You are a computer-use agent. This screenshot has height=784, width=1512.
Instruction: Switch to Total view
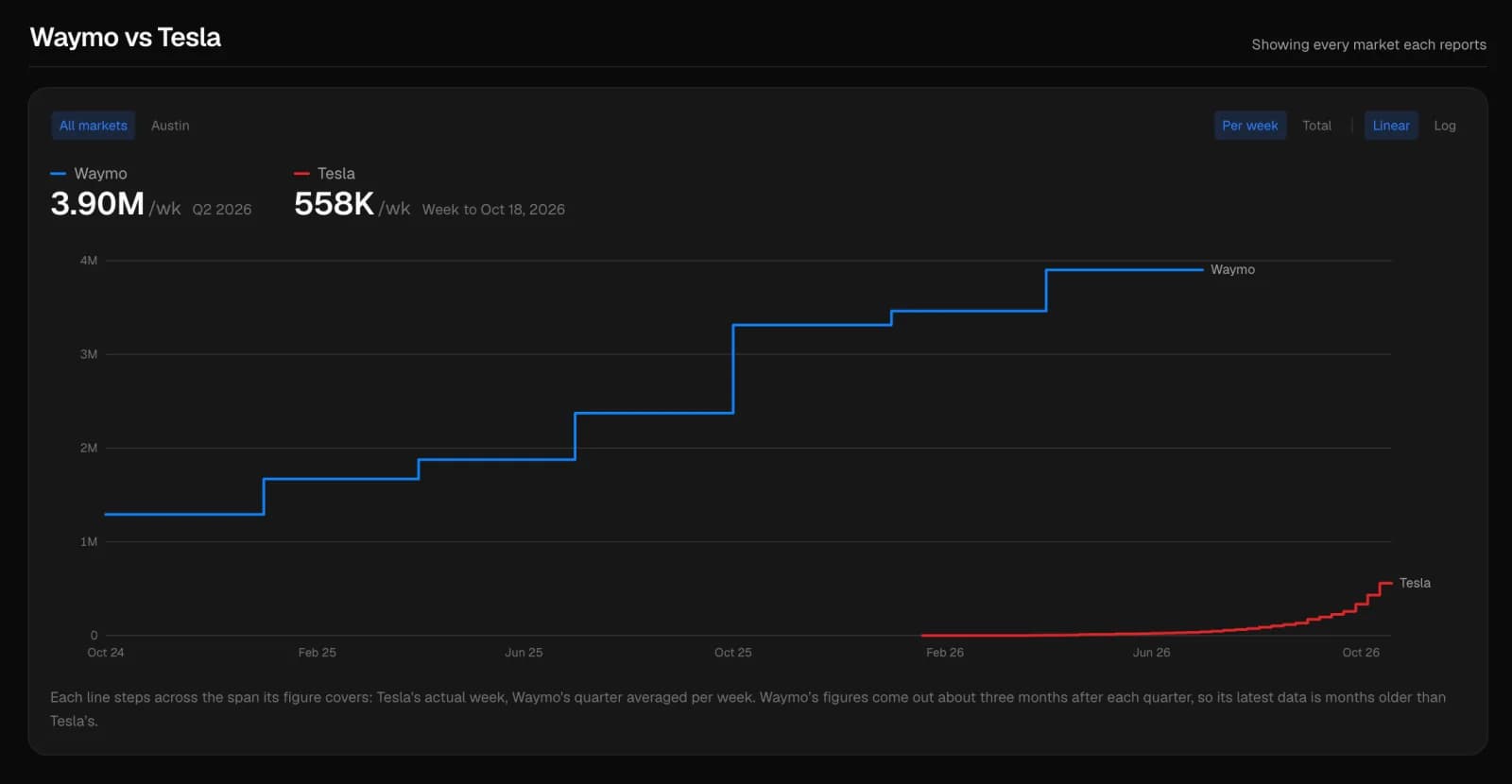(x=1316, y=126)
